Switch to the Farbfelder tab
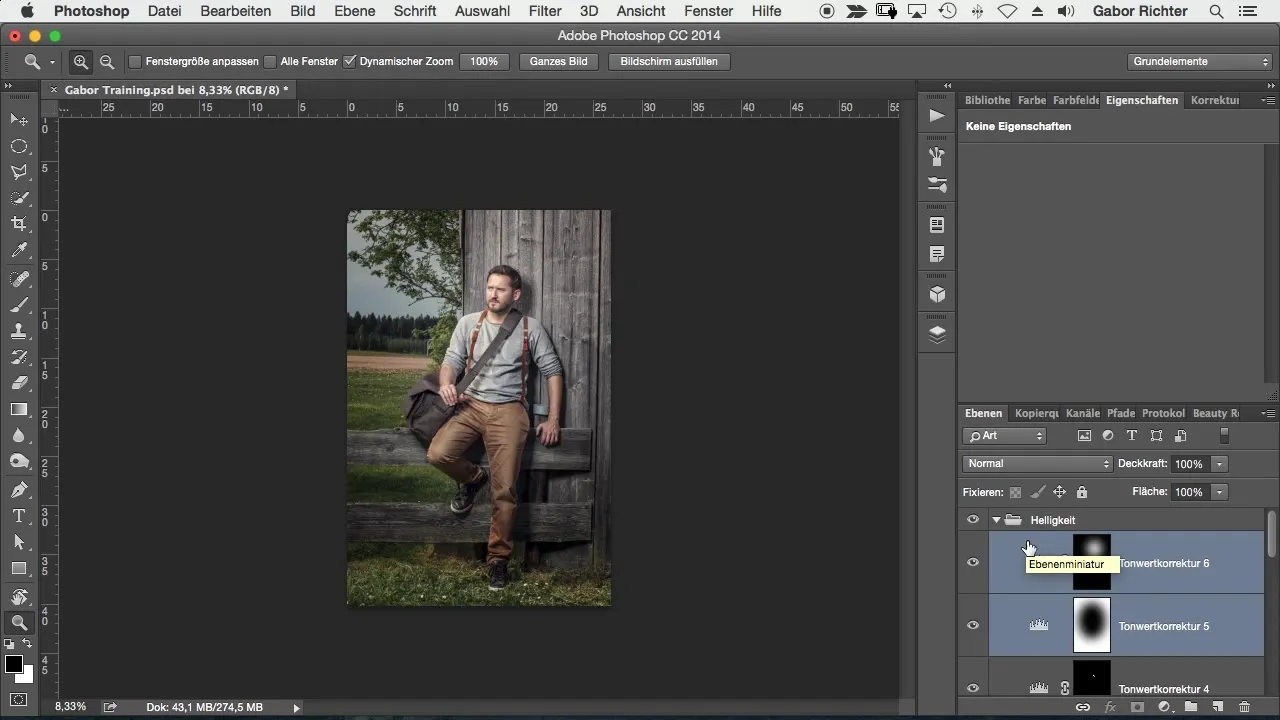This screenshot has width=1280, height=720. point(1076,100)
